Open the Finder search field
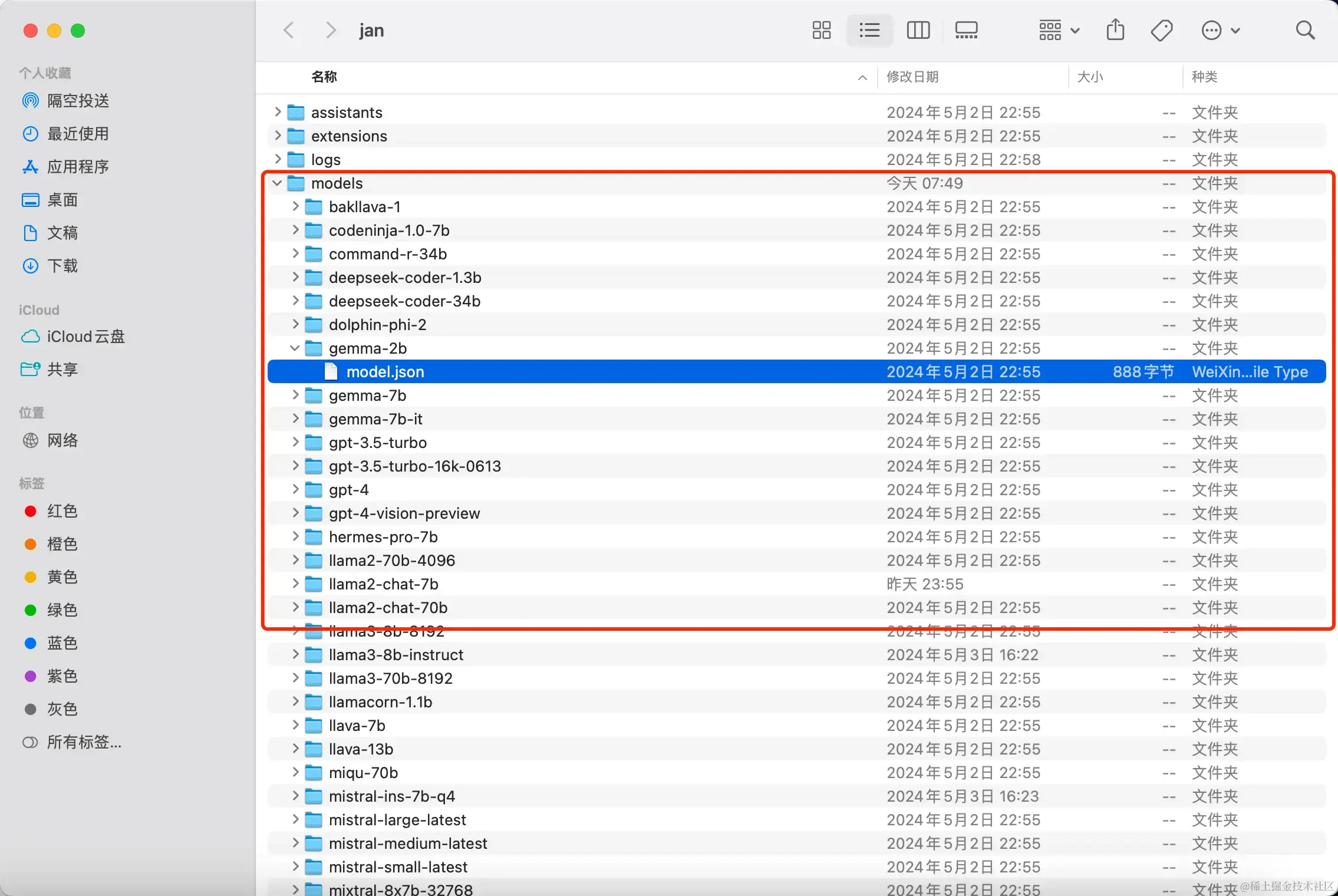The height and width of the screenshot is (896, 1338). click(1305, 30)
